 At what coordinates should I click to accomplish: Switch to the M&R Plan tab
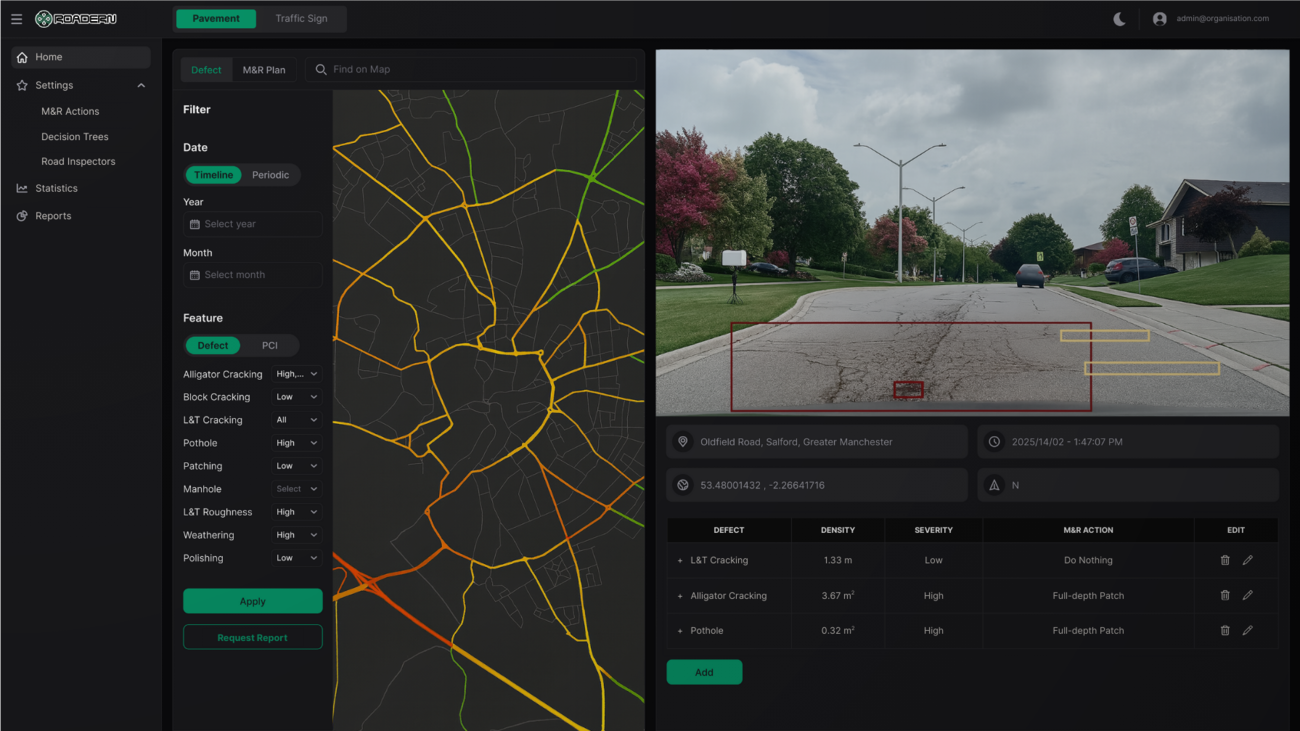(x=264, y=69)
